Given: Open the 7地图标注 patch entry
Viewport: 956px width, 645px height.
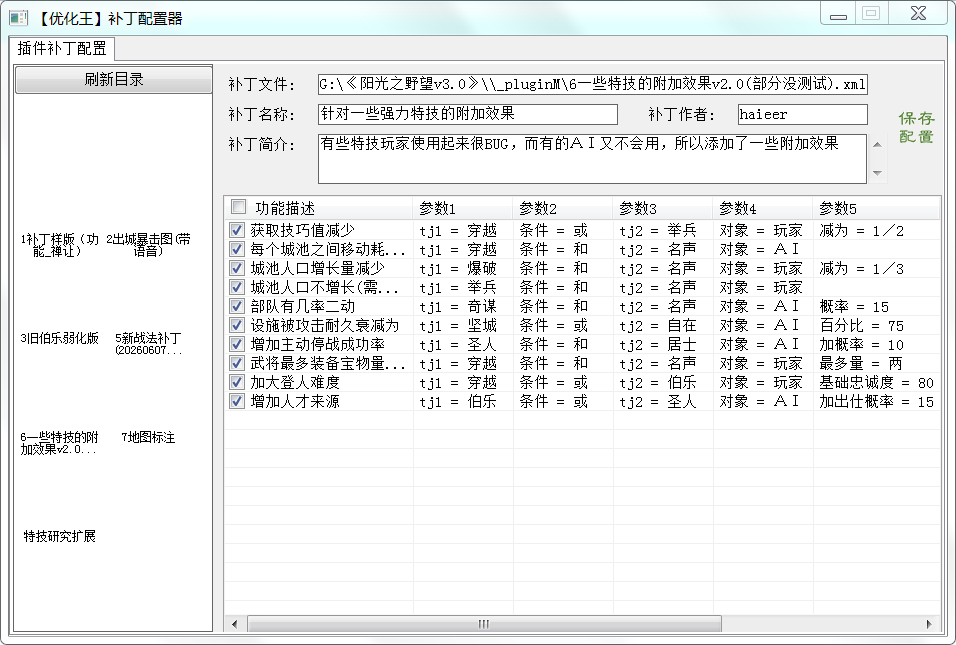Looking at the screenshot, I should 148,437.
